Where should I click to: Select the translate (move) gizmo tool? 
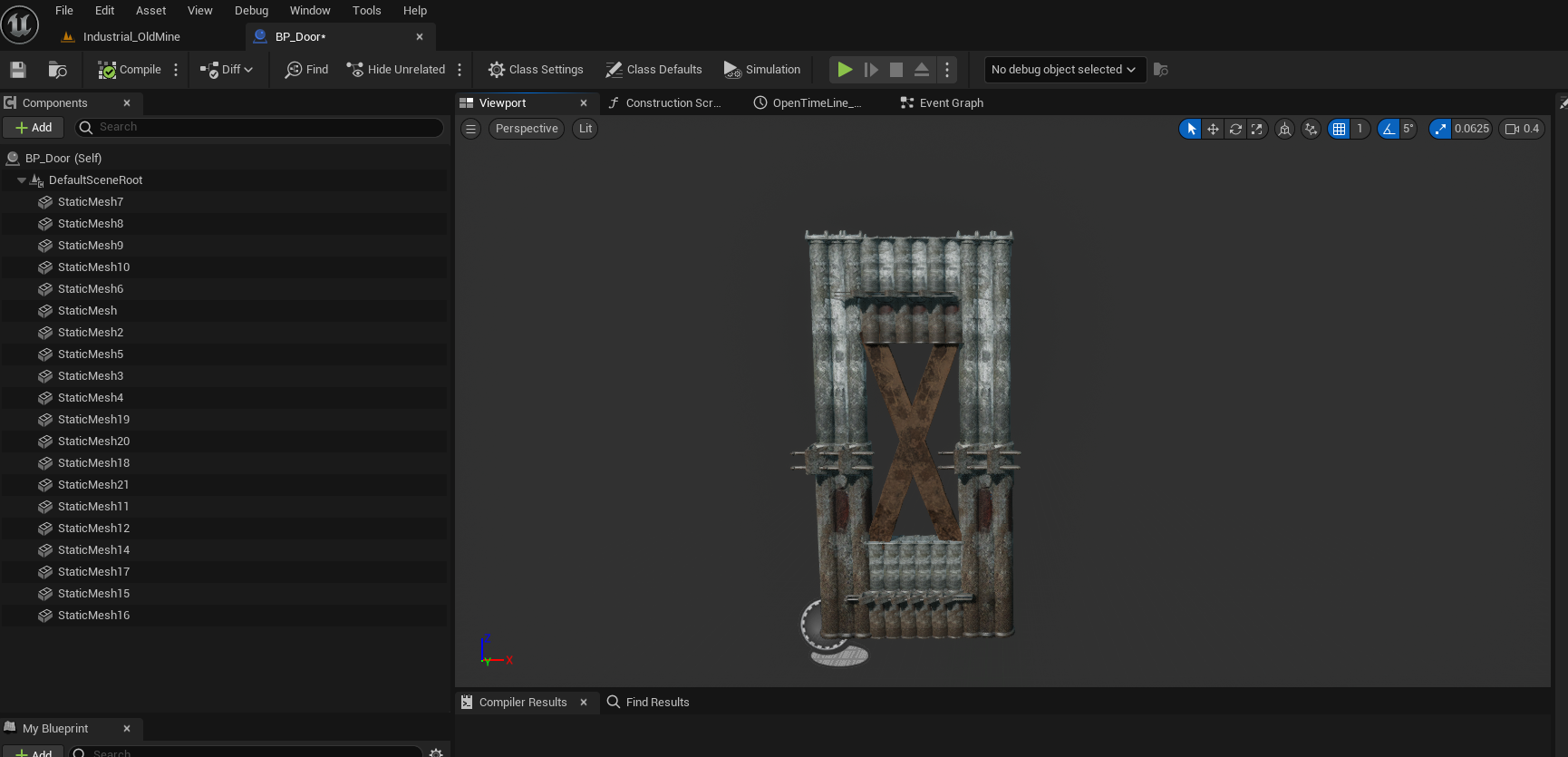click(1213, 129)
